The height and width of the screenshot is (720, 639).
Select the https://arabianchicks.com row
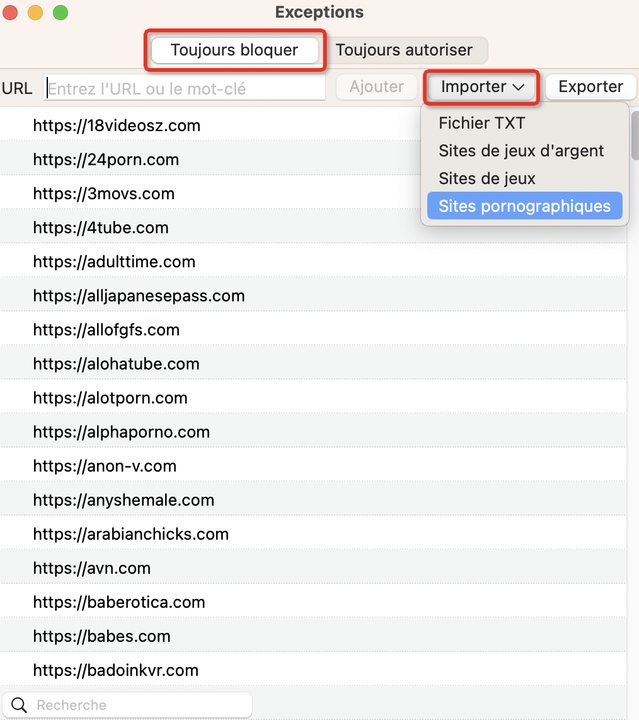point(314,534)
